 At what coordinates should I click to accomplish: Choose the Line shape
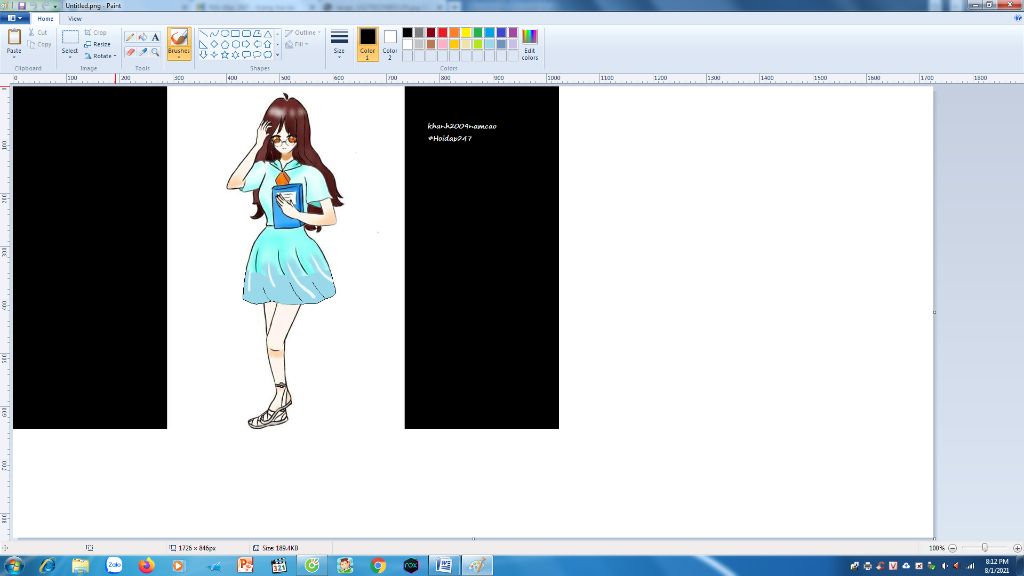[203, 33]
